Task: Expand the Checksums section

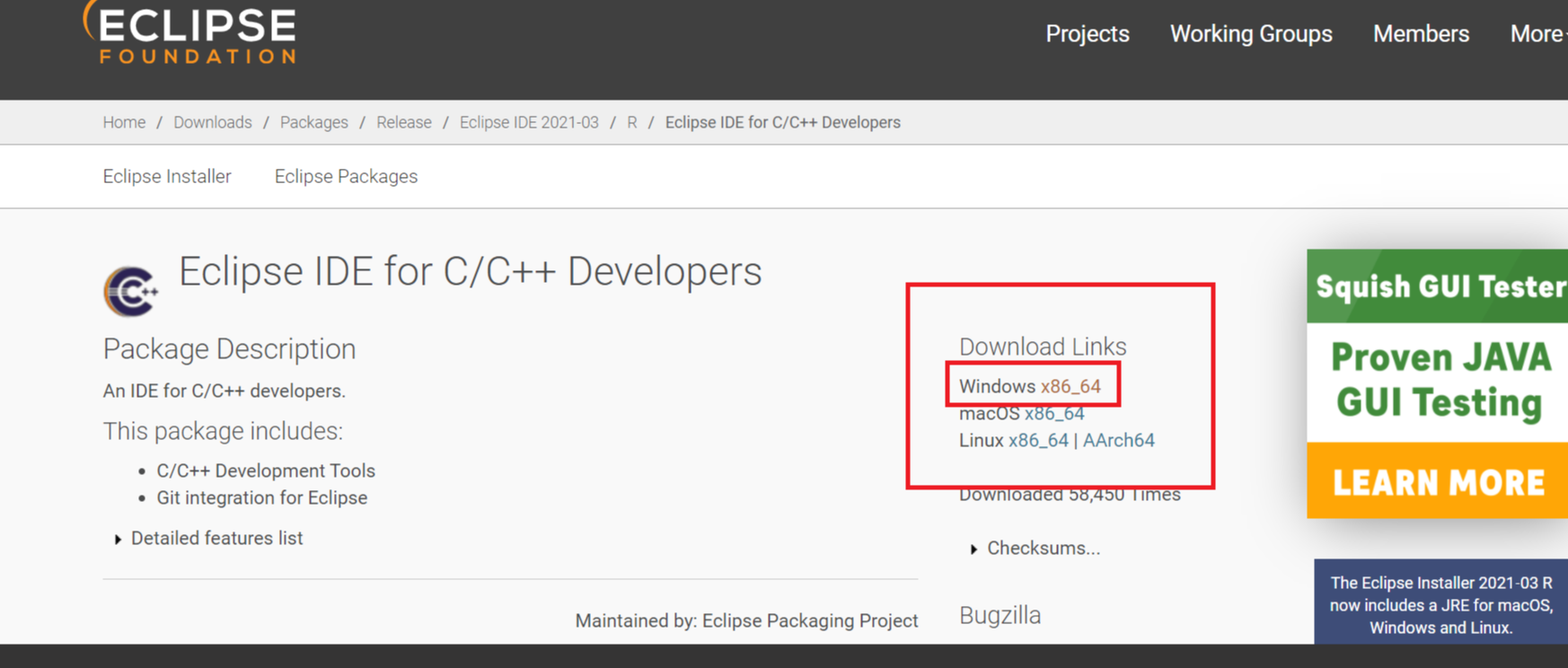Action: 1035,549
